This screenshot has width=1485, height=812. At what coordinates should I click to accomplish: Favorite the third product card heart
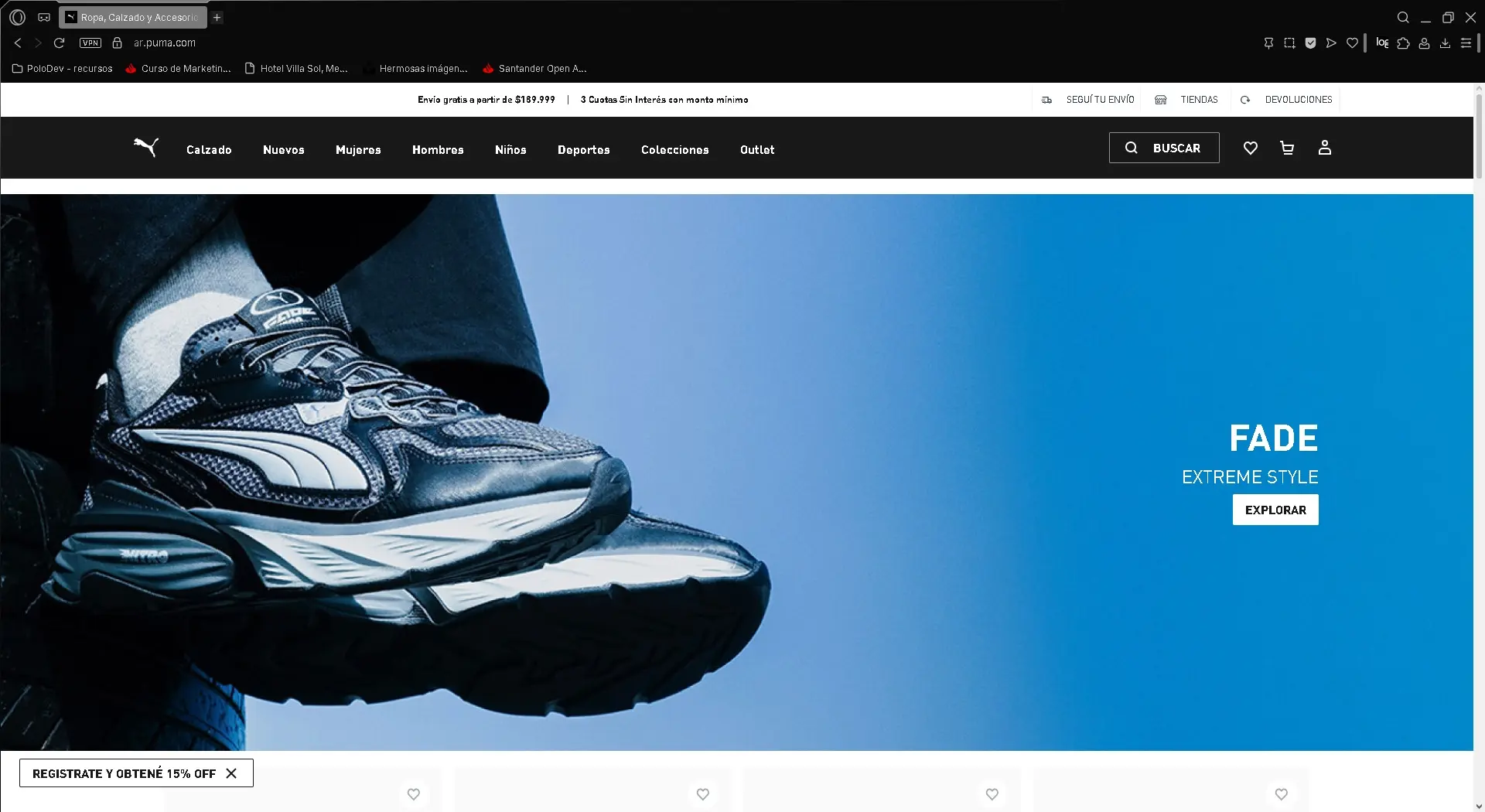pyautogui.click(x=992, y=794)
